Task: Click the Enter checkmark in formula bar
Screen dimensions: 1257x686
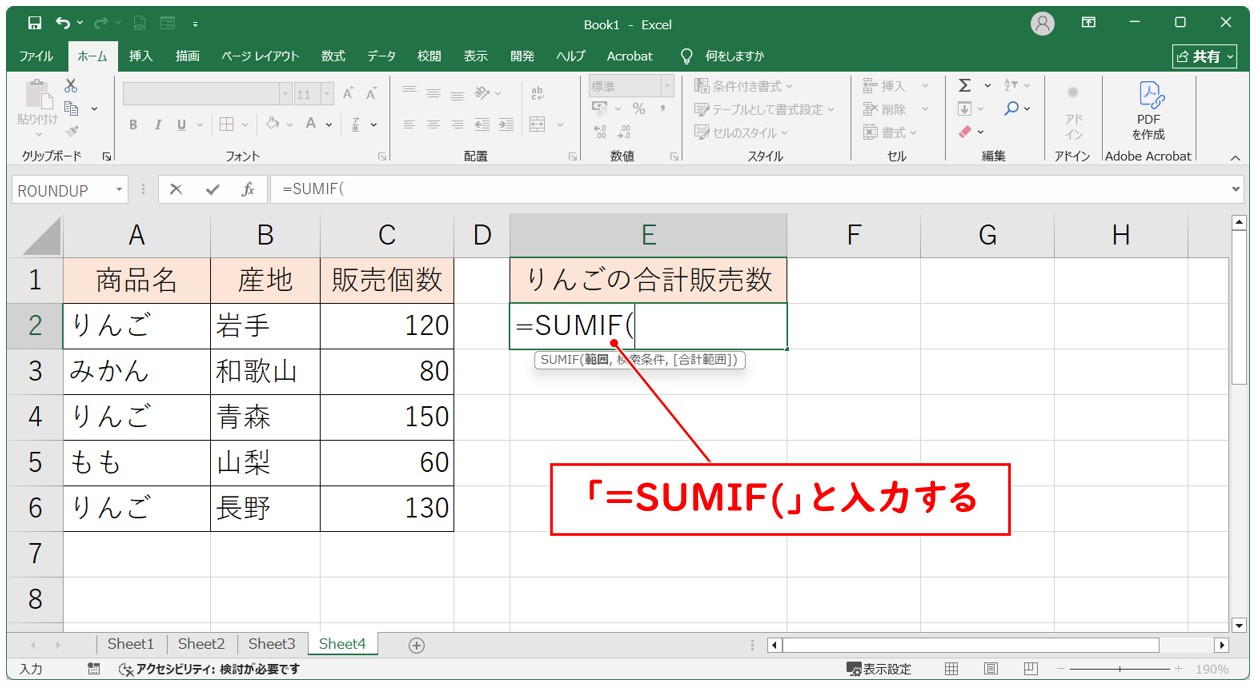Action: click(x=211, y=189)
